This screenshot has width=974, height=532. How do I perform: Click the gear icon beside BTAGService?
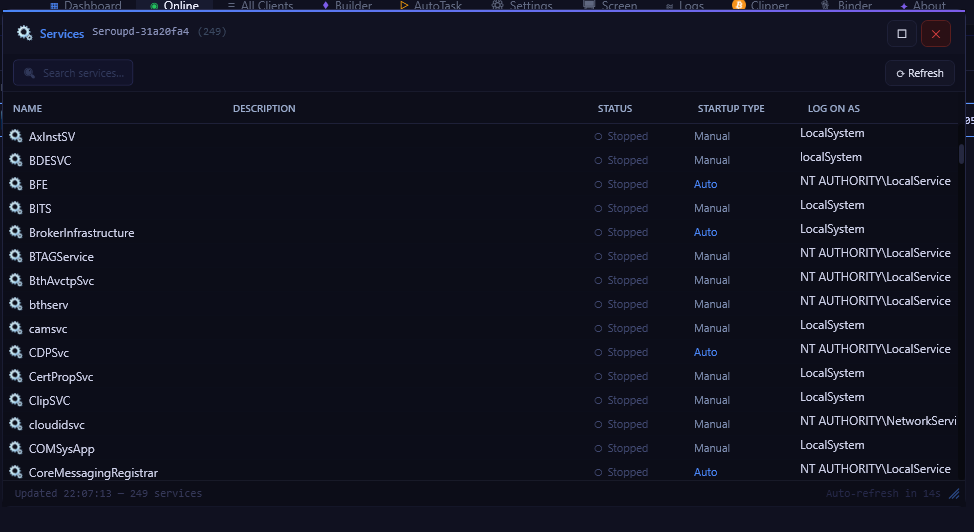click(x=16, y=256)
